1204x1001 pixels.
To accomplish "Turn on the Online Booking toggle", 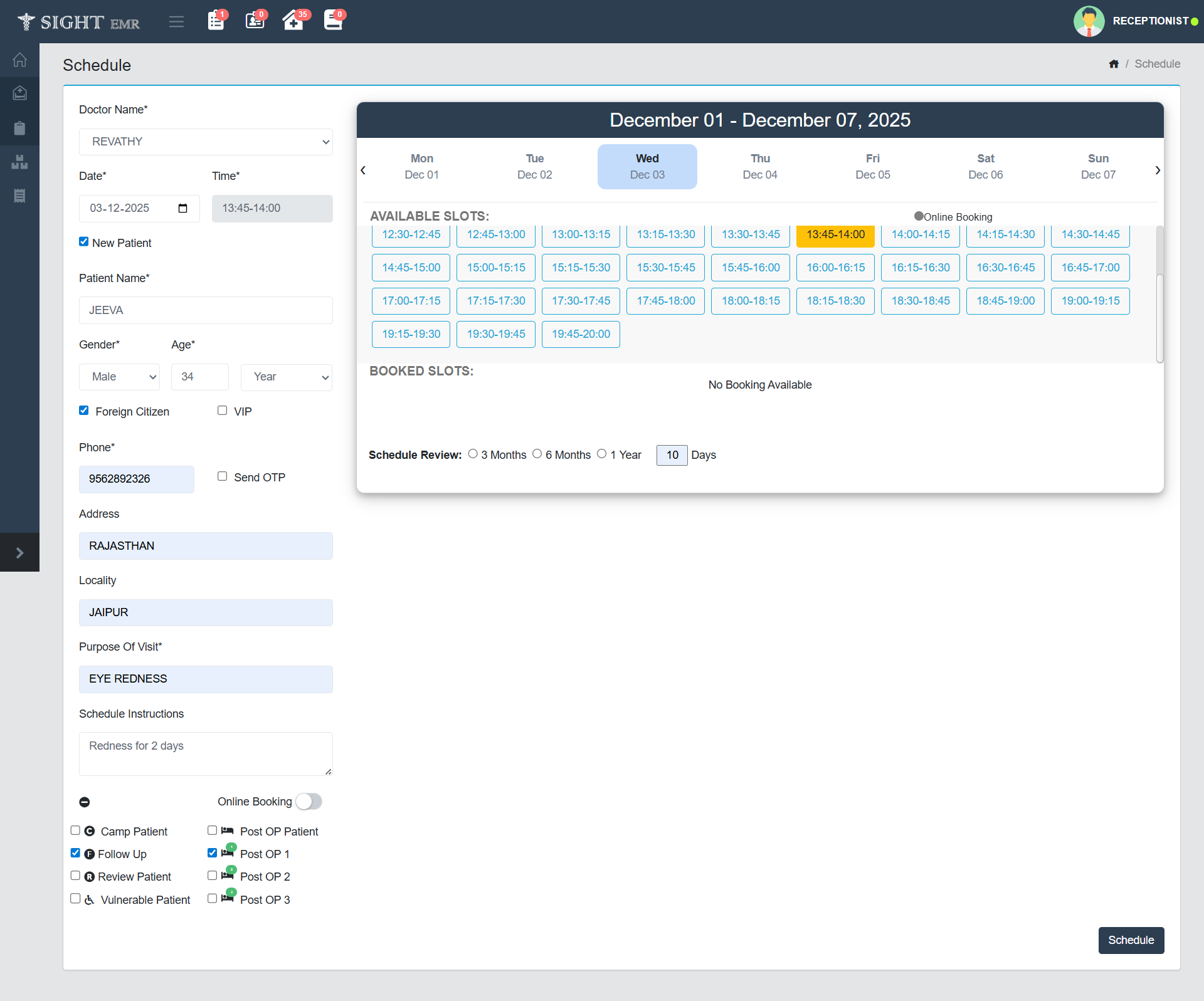I will (x=309, y=802).
